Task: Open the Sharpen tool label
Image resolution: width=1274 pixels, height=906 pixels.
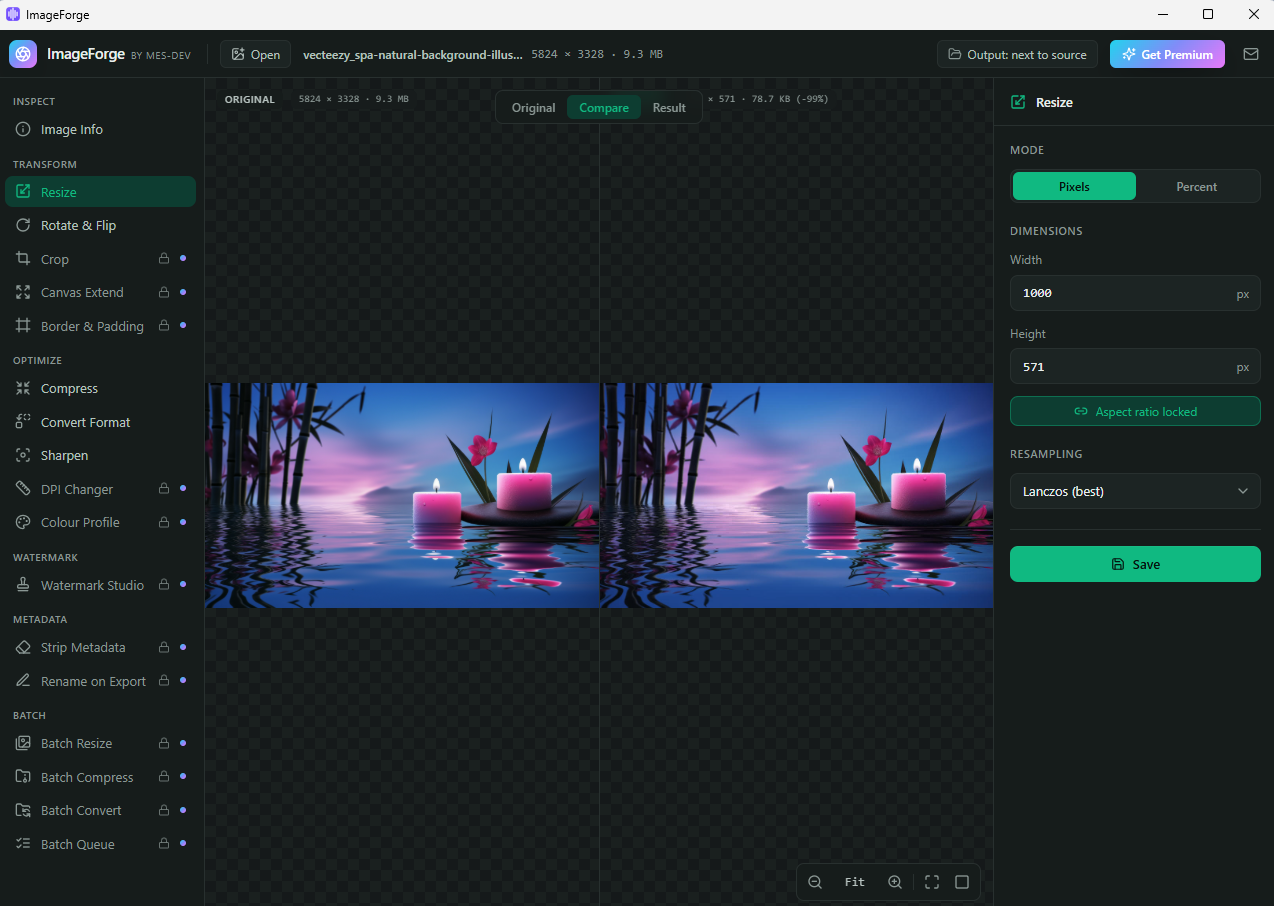Action: click(x=65, y=455)
